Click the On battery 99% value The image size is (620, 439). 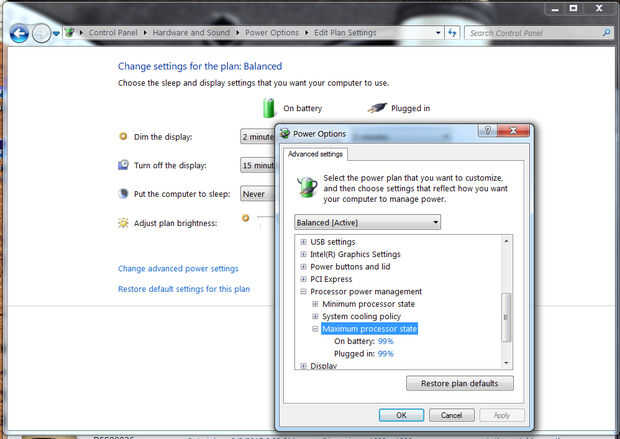click(386, 341)
